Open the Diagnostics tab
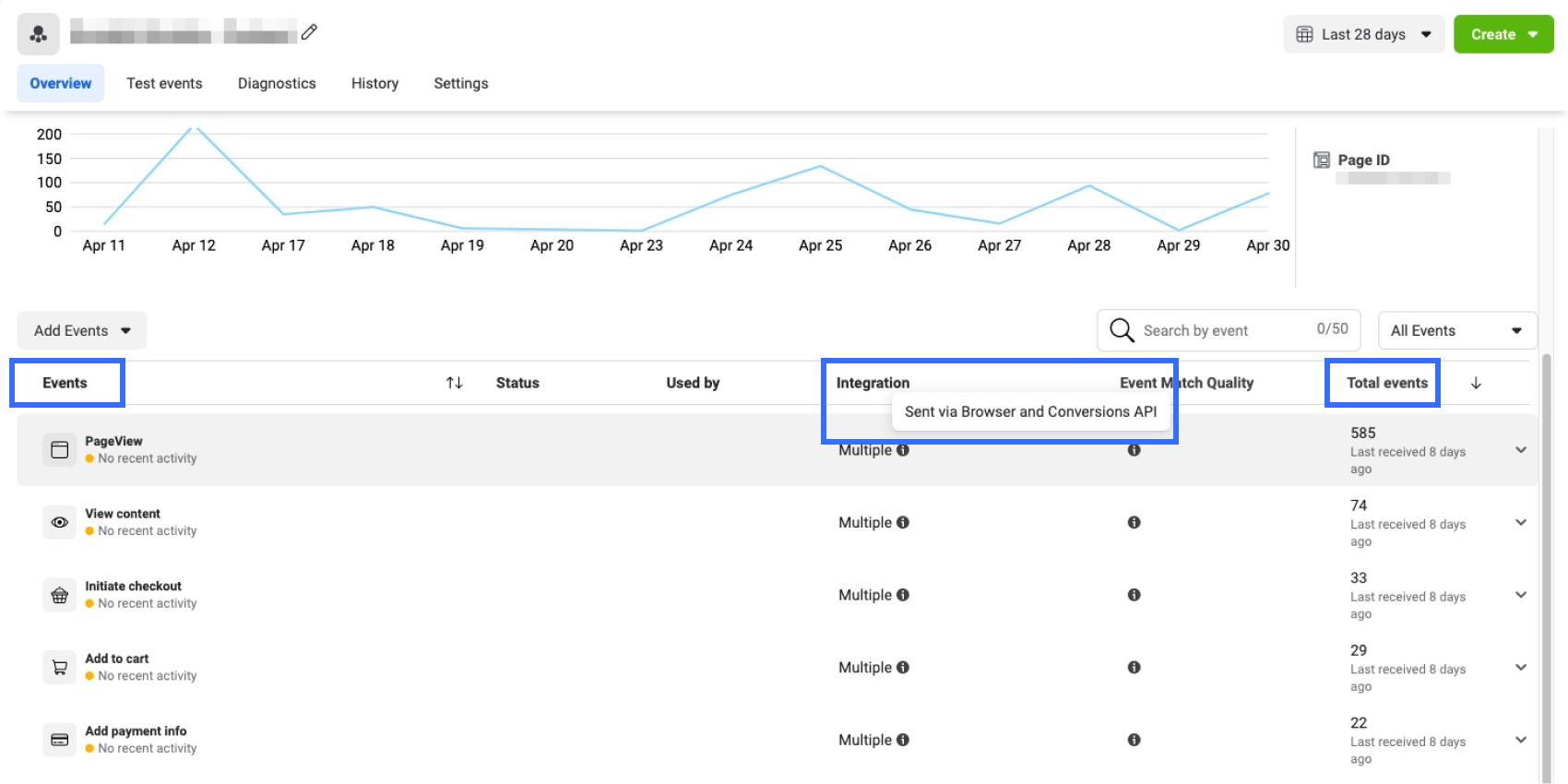The image size is (1568, 784). (277, 83)
